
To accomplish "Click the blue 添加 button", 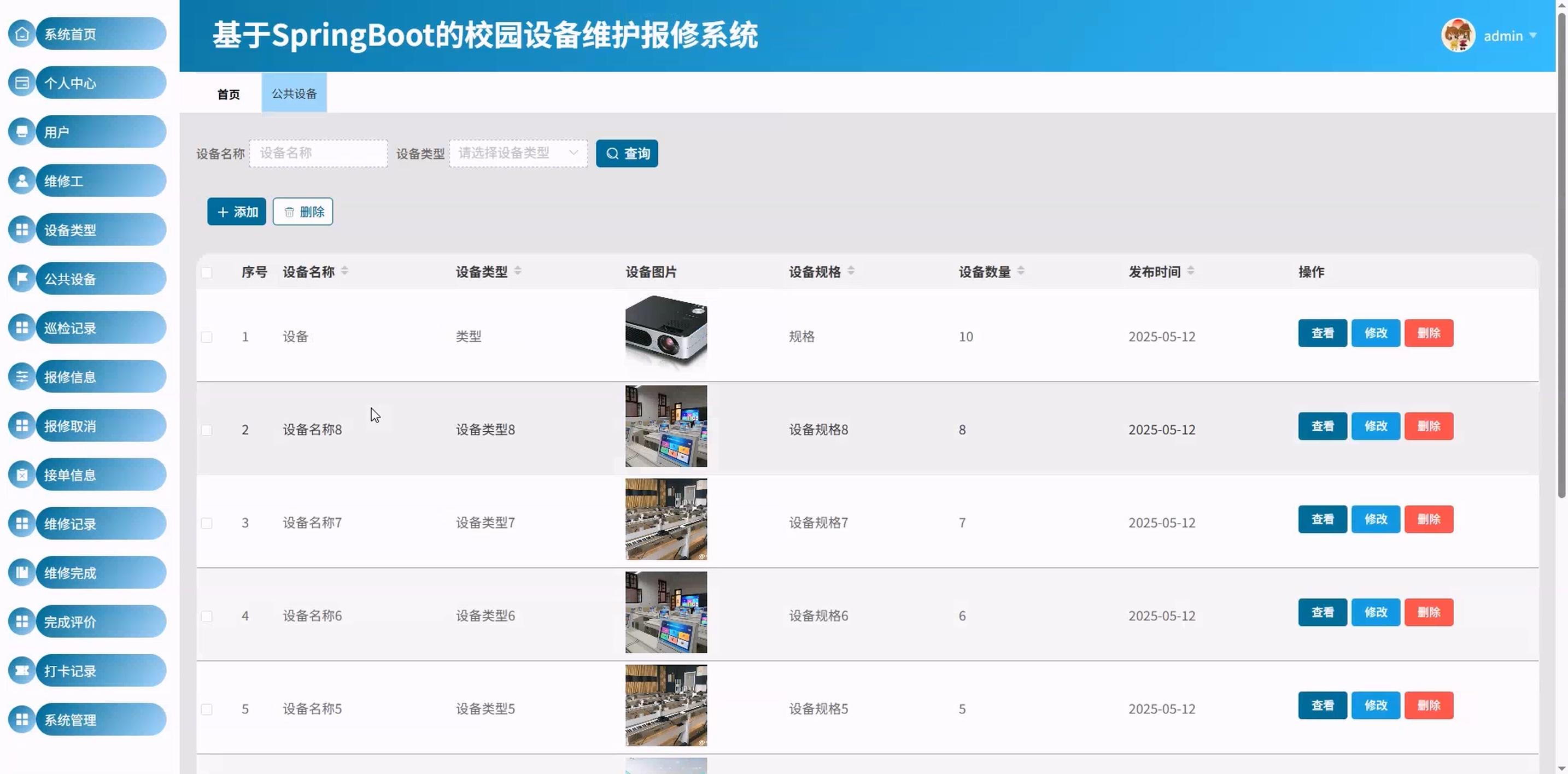I will (x=236, y=212).
